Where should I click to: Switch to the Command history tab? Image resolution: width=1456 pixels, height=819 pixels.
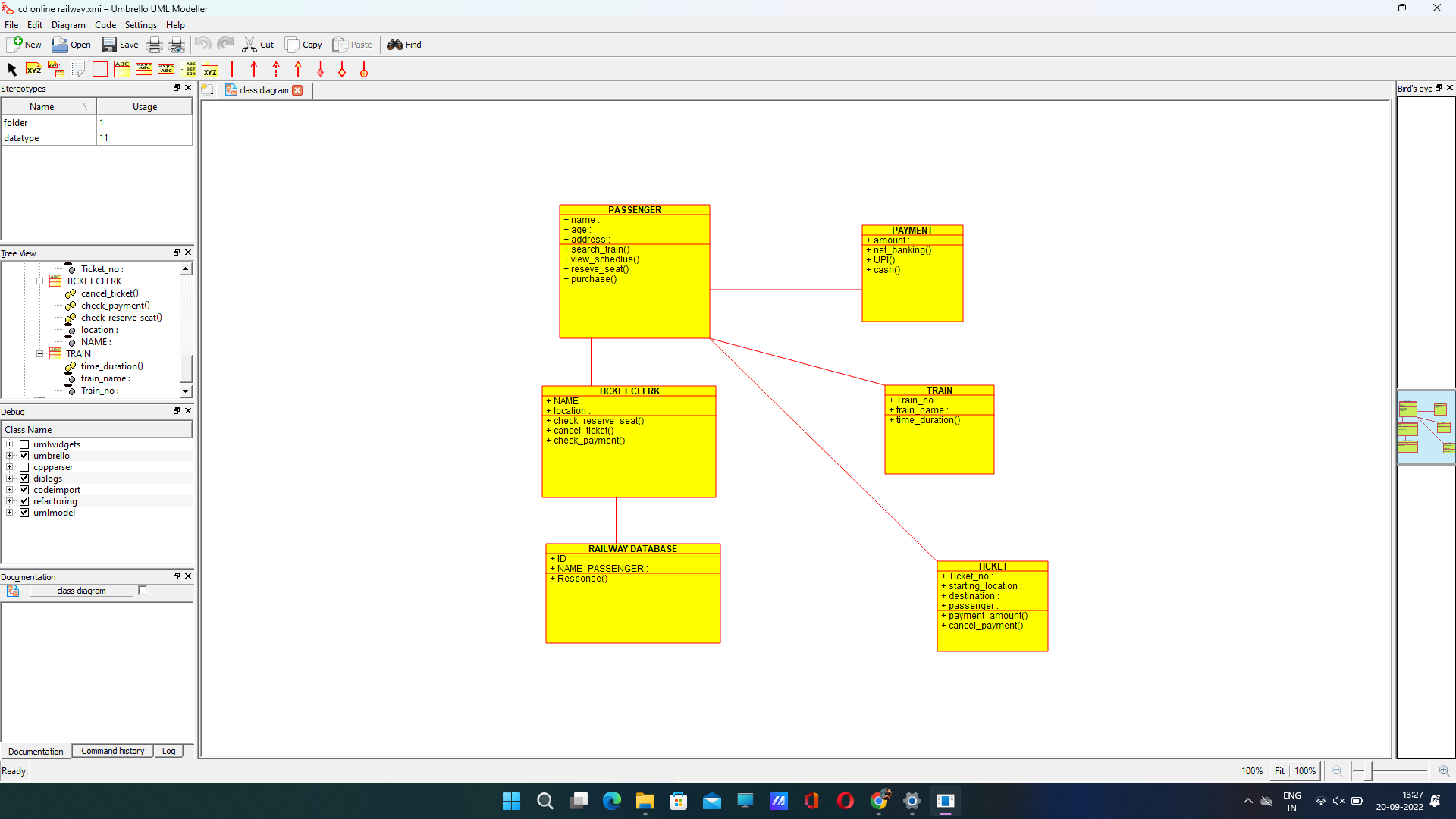click(x=112, y=751)
